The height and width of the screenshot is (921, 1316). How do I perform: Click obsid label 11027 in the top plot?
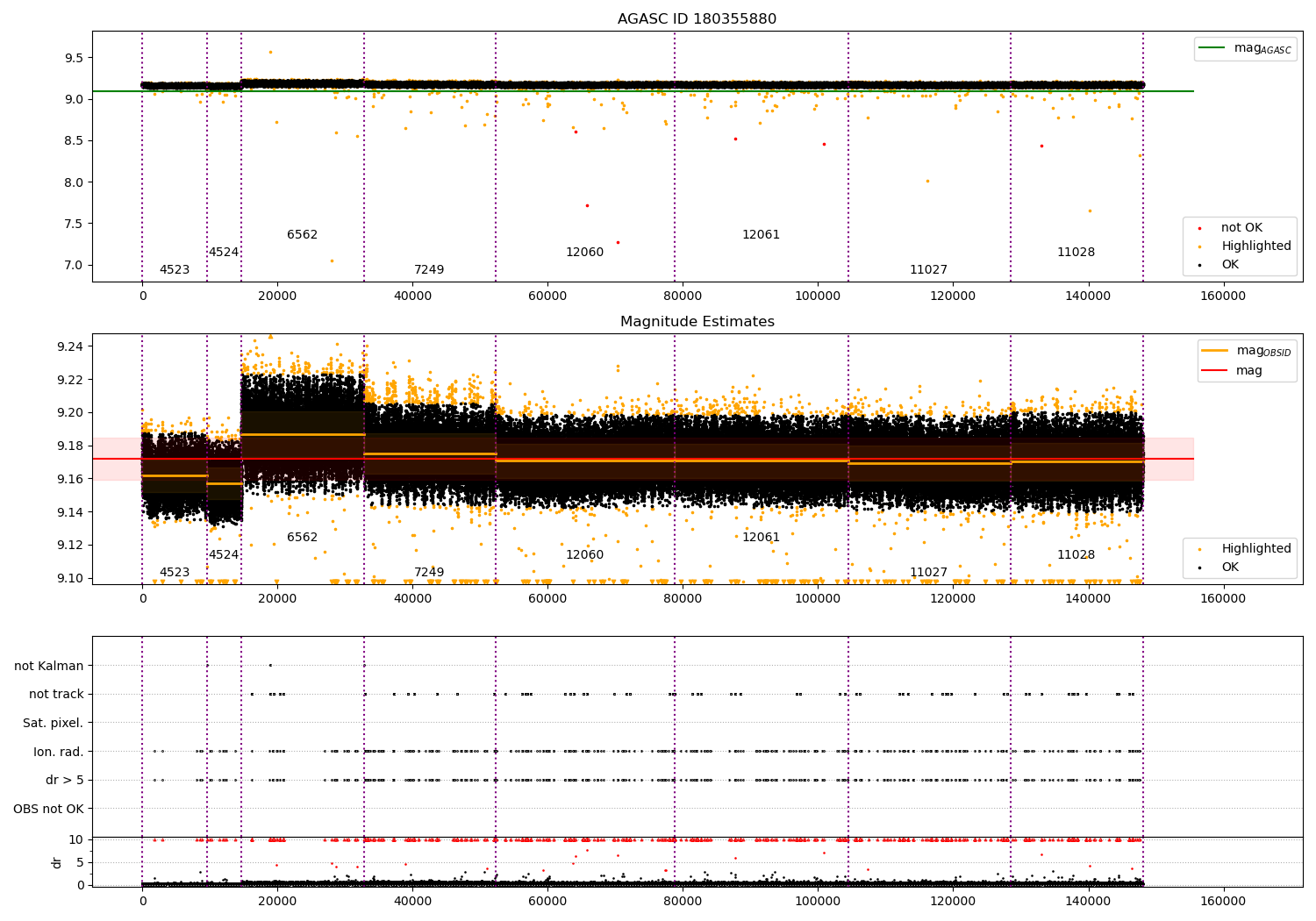click(x=928, y=270)
